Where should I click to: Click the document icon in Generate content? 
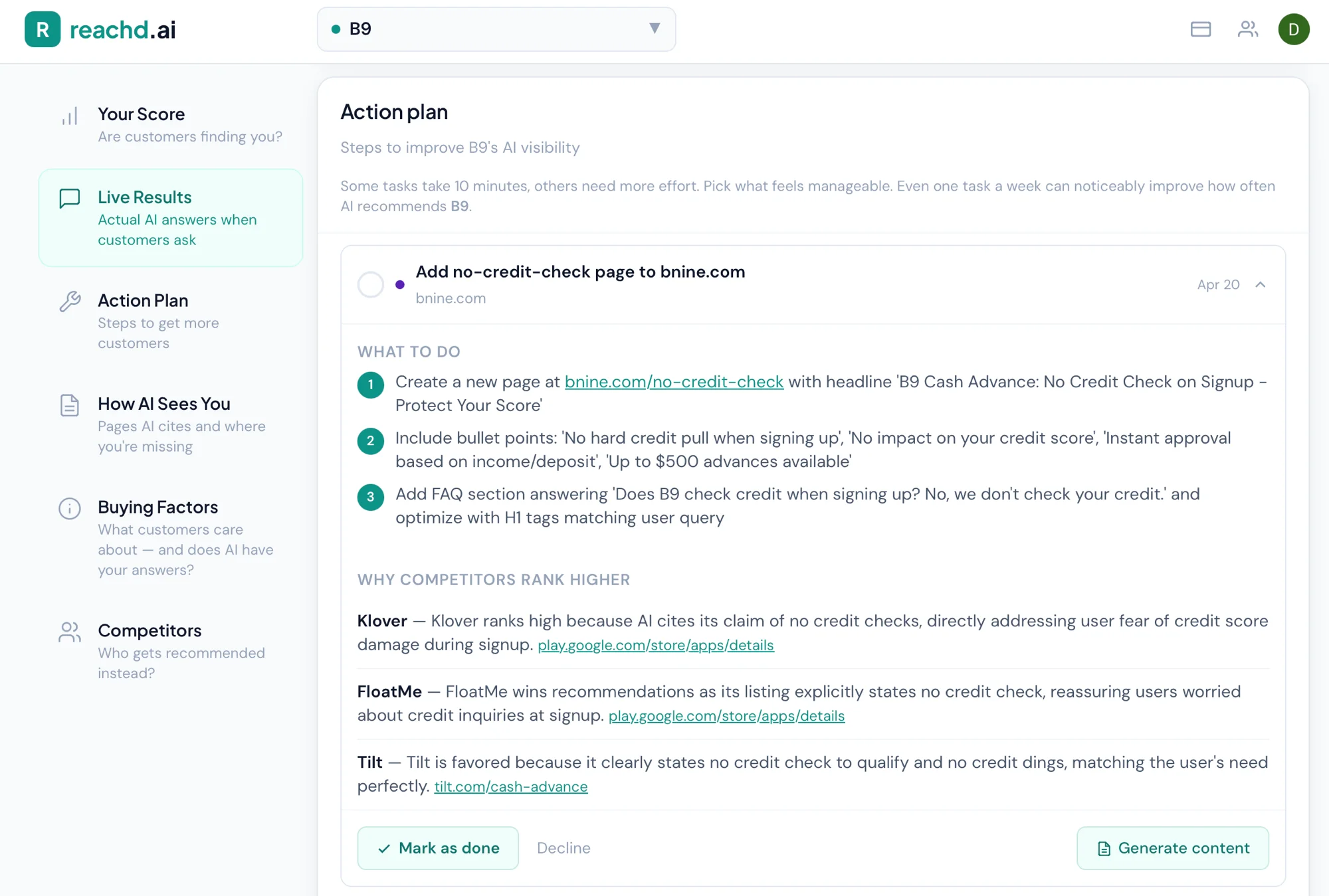pos(1104,848)
